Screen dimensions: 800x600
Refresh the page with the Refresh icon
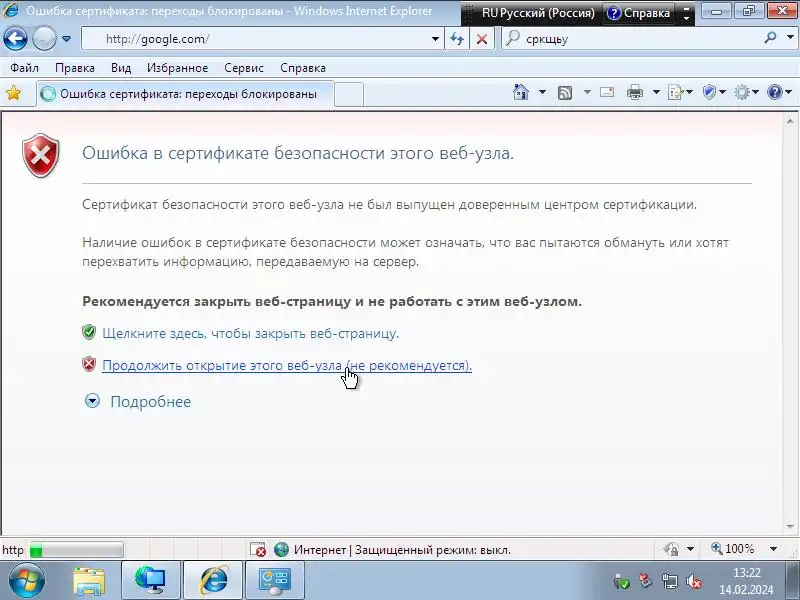pyautogui.click(x=457, y=39)
